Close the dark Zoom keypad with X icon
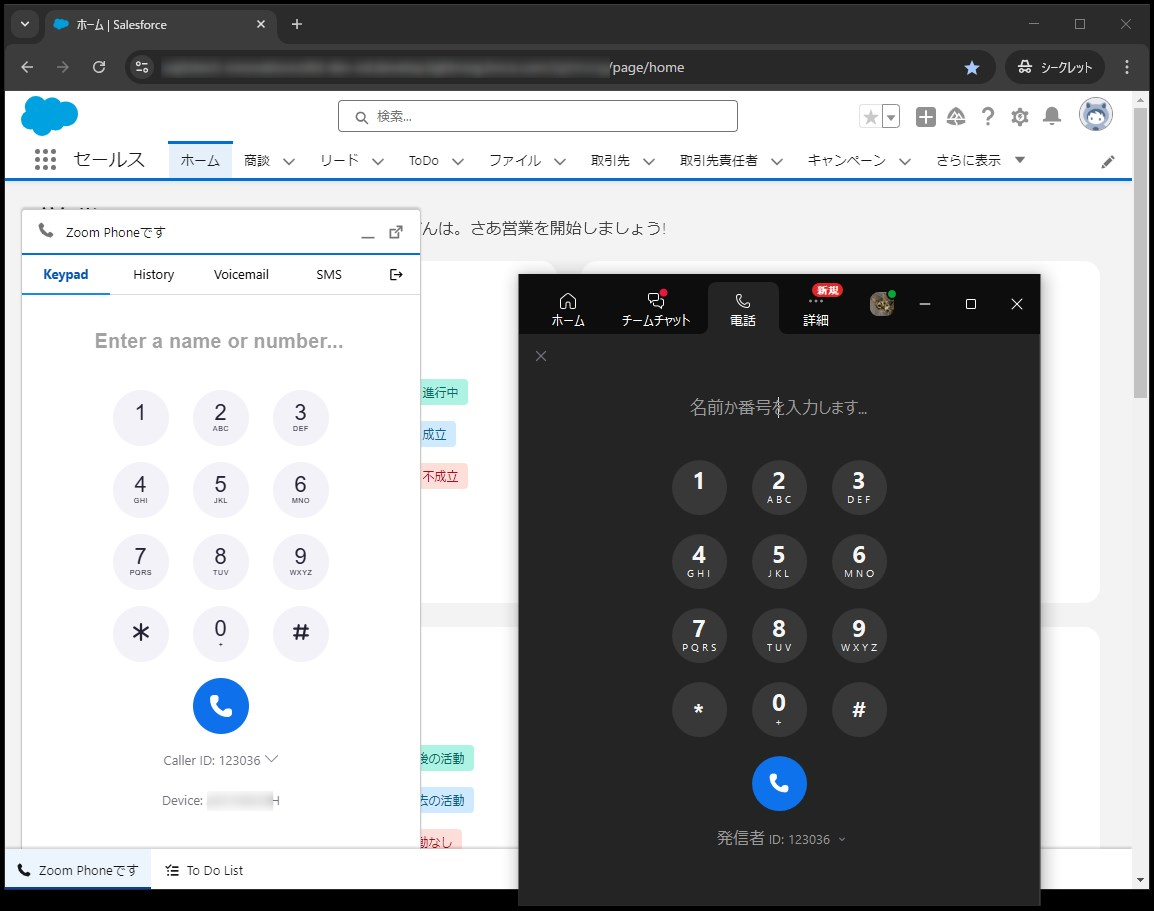 coord(541,356)
